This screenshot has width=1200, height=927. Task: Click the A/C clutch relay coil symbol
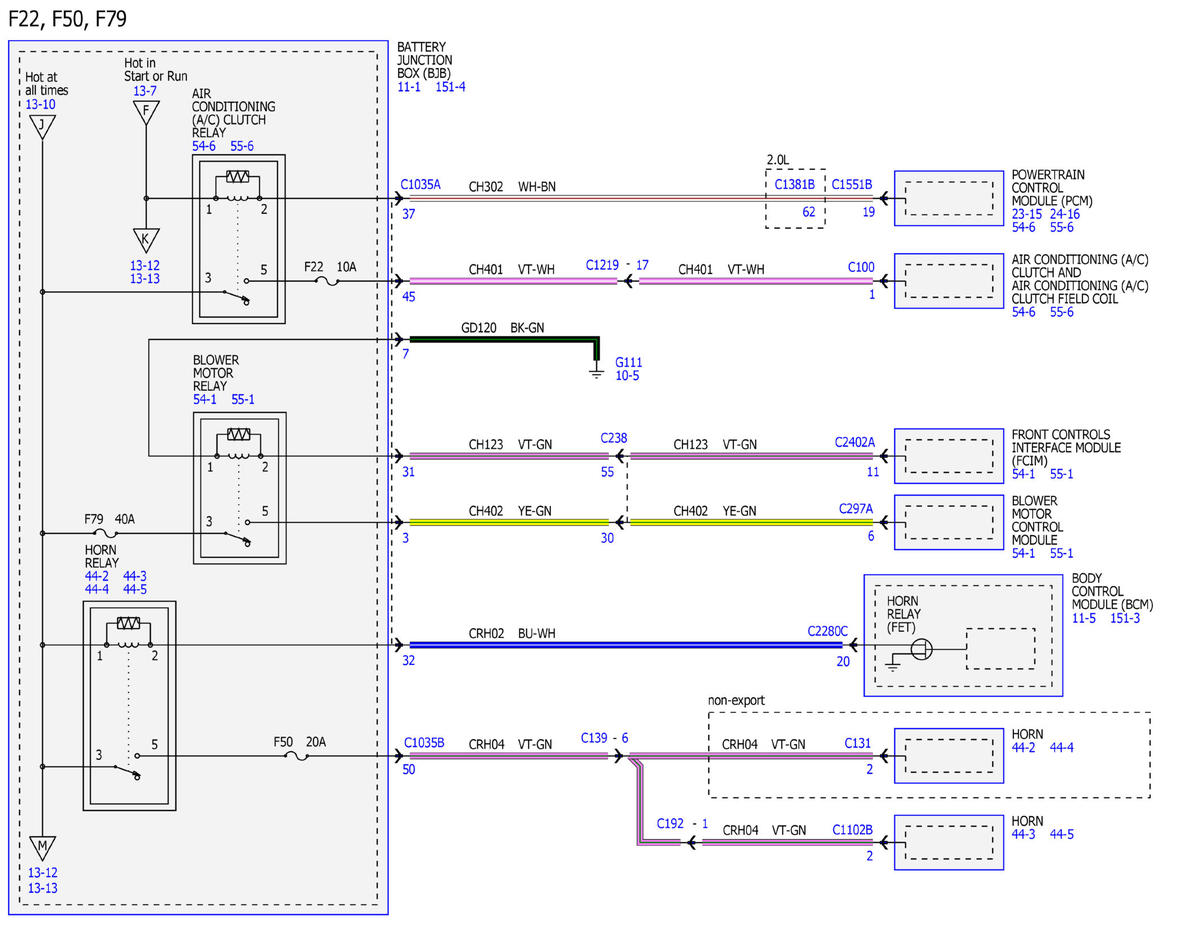click(237, 178)
